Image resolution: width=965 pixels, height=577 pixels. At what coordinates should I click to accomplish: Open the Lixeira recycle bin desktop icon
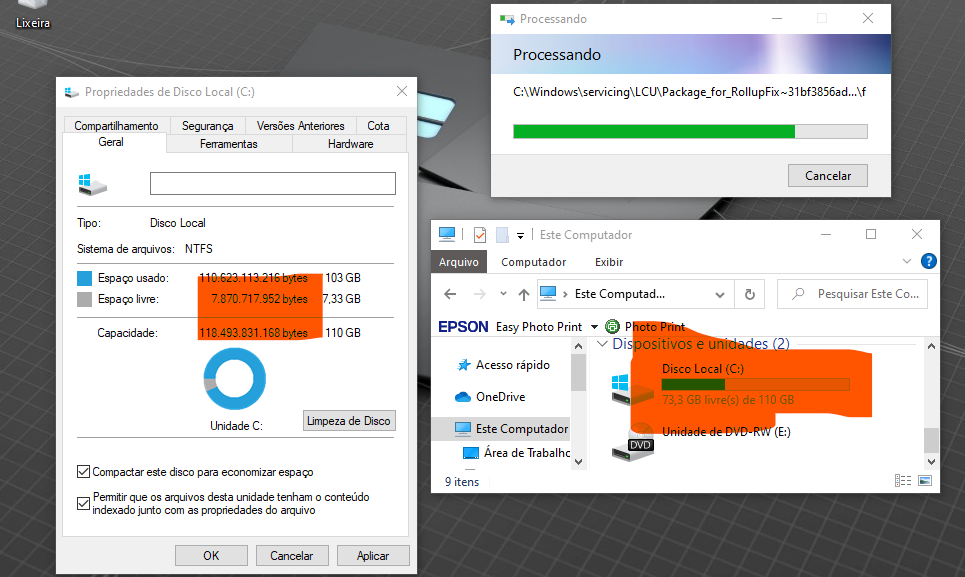32,14
